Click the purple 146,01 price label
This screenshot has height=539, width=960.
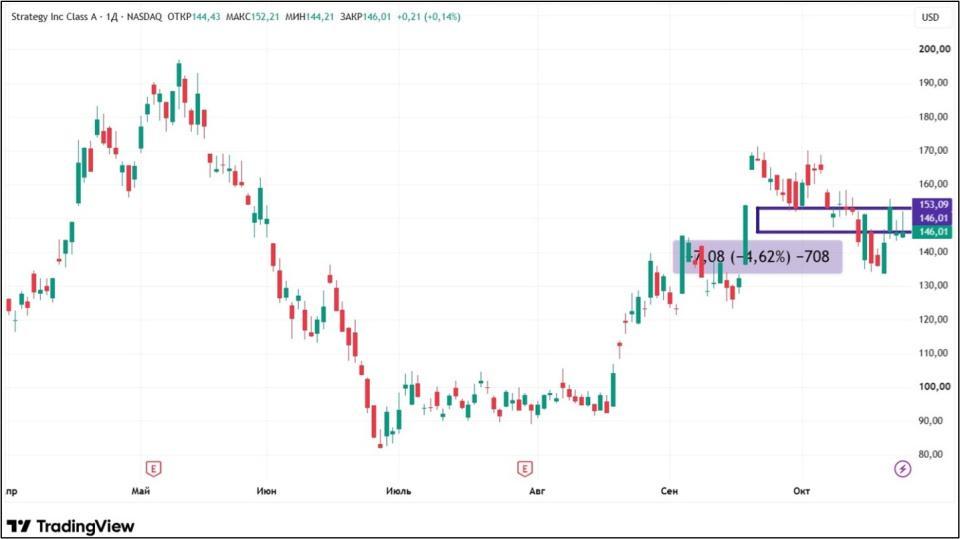point(932,218)
